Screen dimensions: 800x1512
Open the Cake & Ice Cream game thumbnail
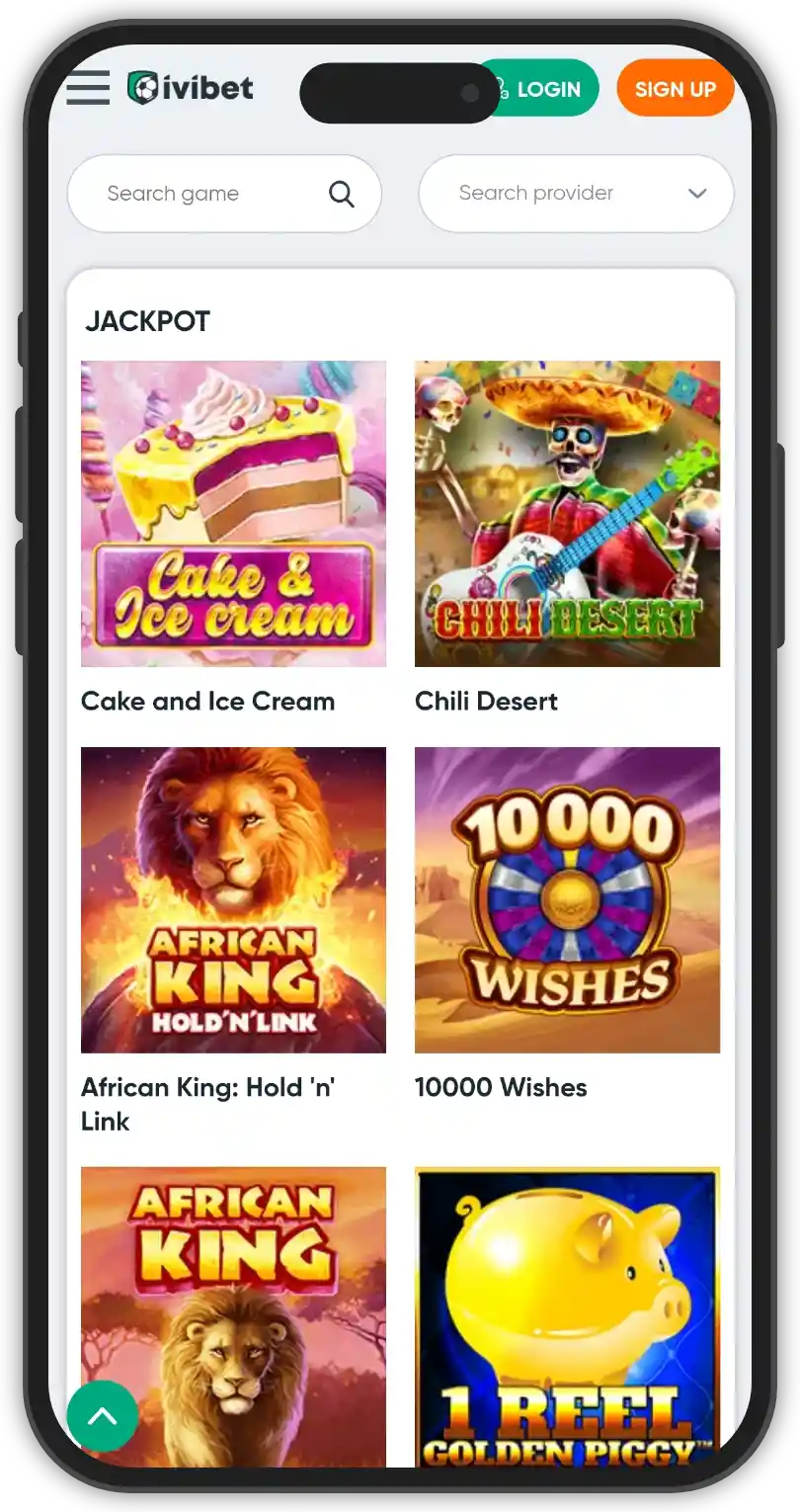[233, 514]
